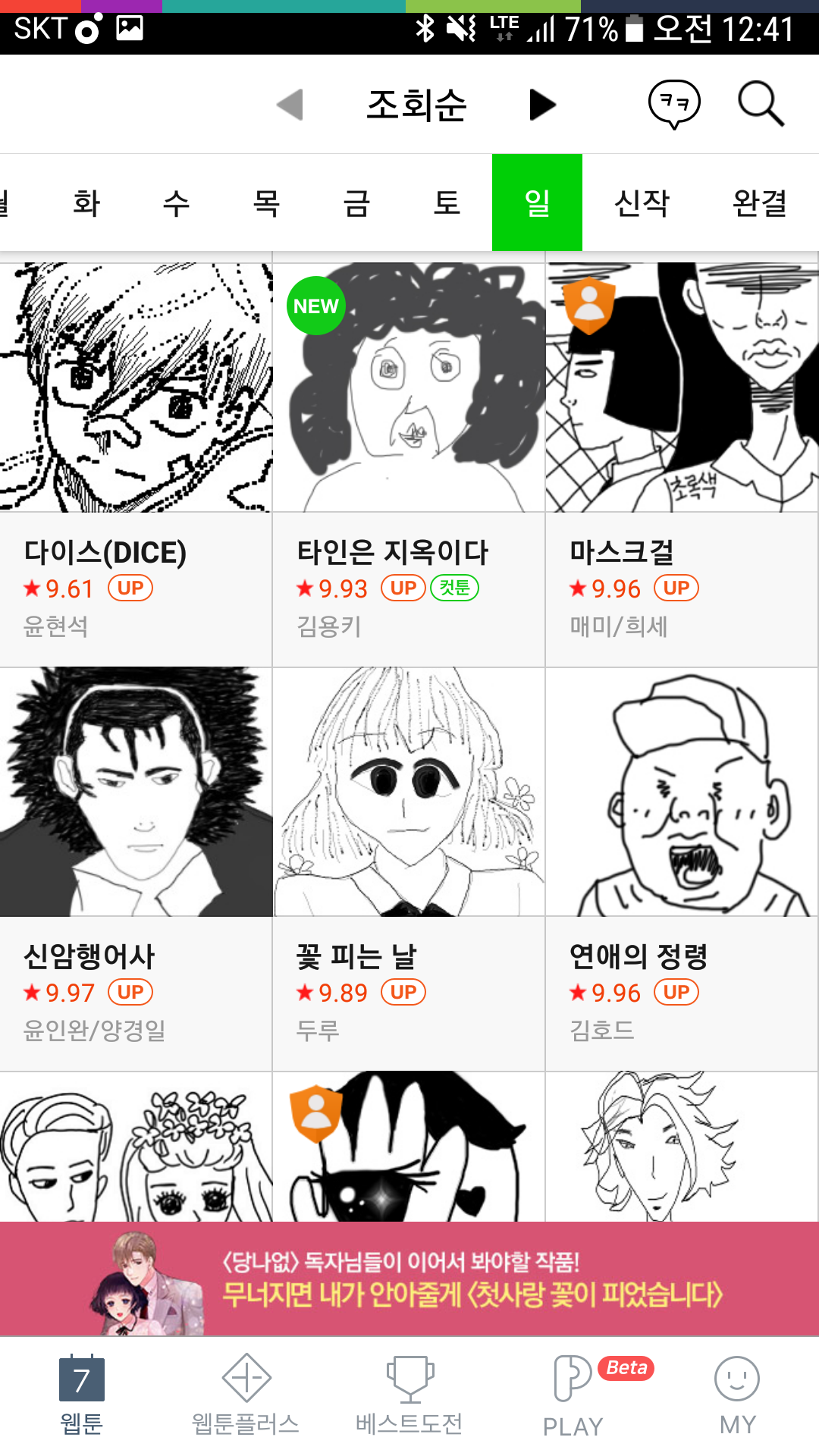Tap the green NEW badge on 타인은 지옥이다

tap(315, 306)
